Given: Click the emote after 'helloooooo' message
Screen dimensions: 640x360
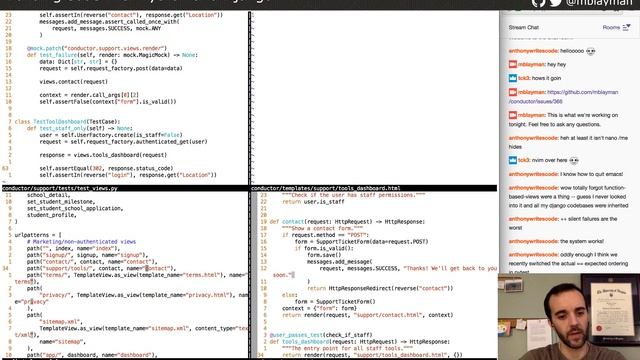Looking at the screenshot, I should (591, 51).
